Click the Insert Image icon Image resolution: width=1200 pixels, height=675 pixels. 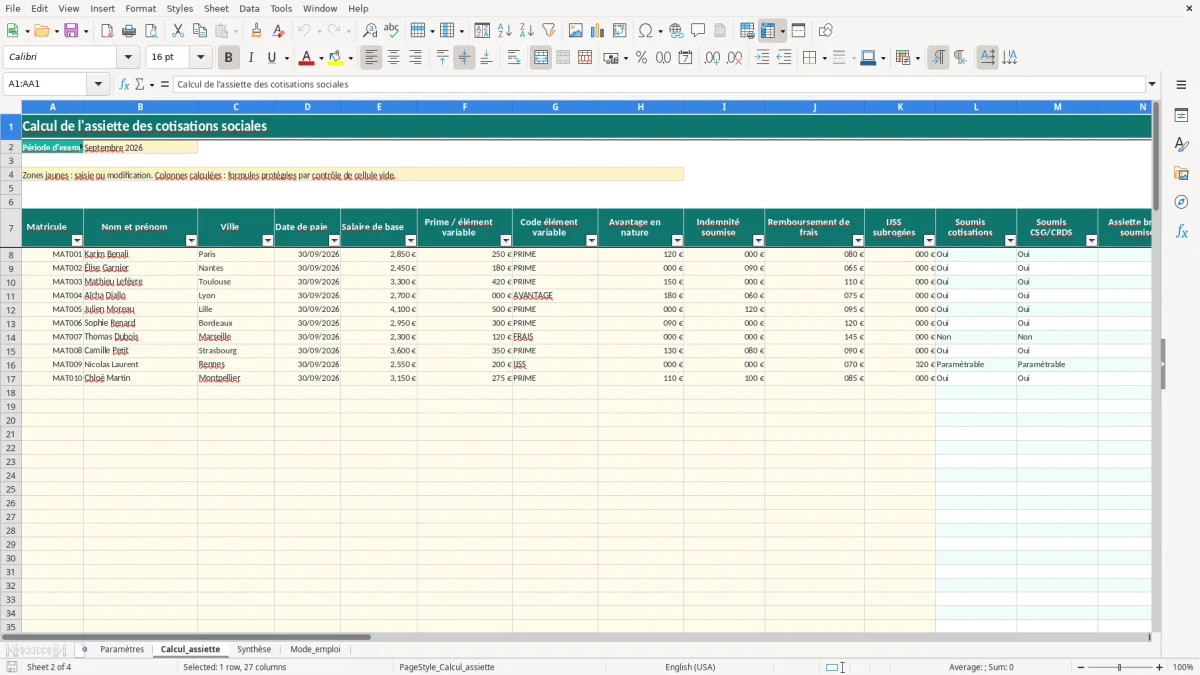(576, 31)
